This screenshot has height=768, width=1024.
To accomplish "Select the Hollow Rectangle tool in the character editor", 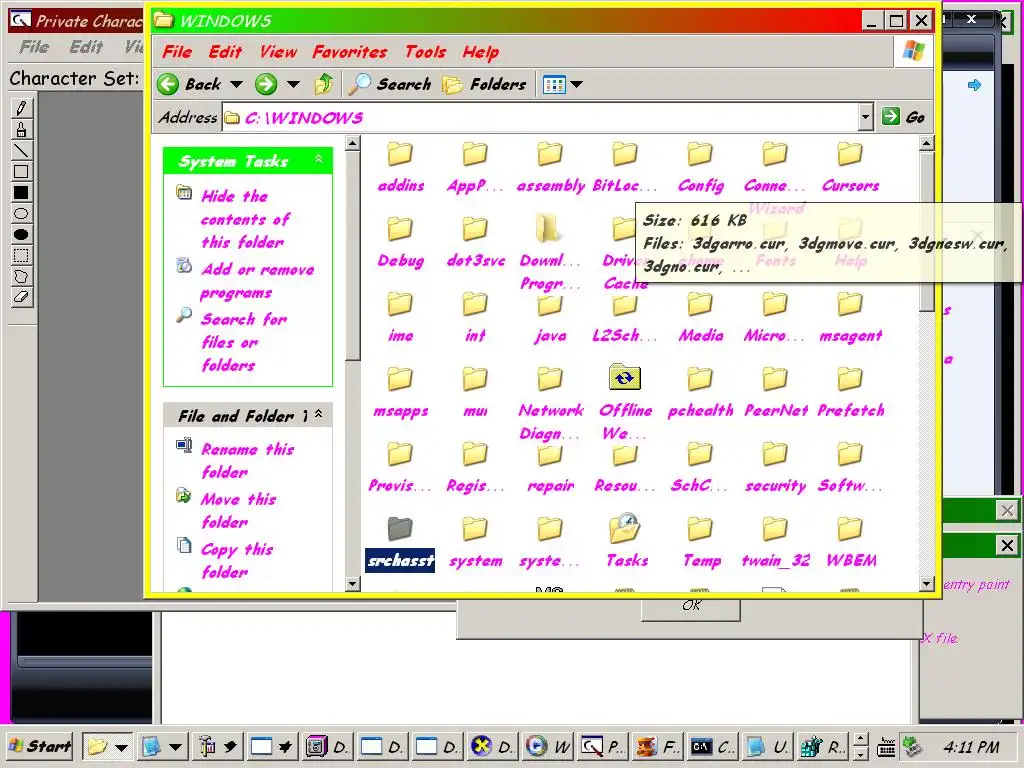I will [21, 171].
